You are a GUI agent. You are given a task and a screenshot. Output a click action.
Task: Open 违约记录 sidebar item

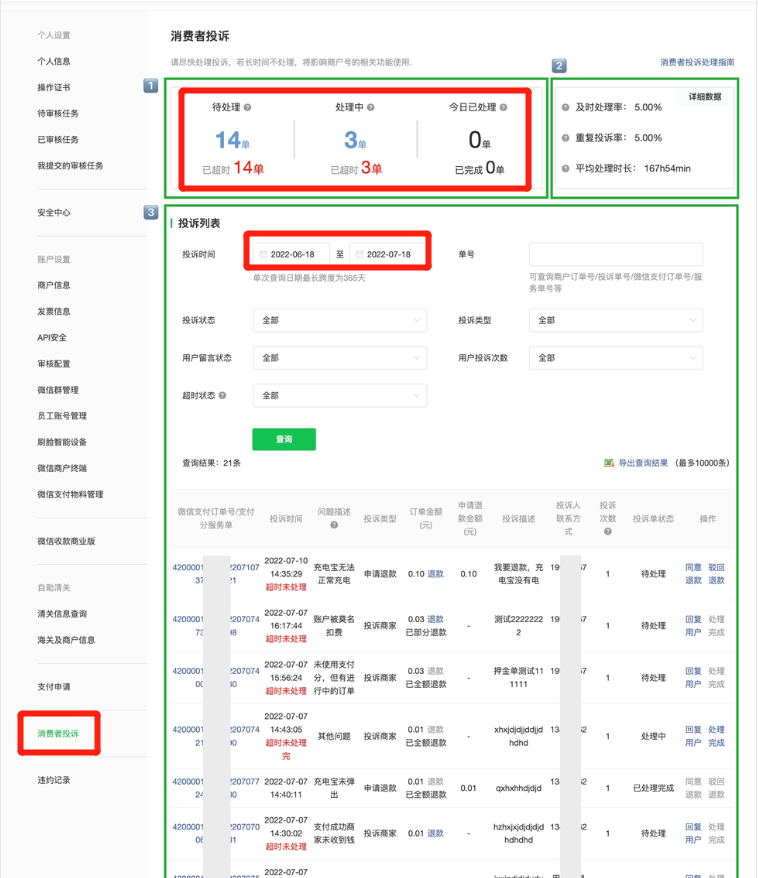[x=54, y=780]
